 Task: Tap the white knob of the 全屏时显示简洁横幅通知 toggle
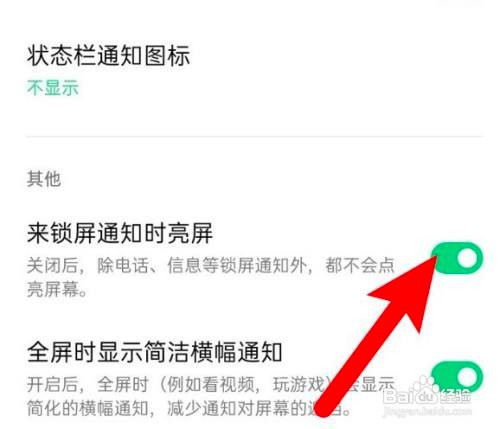click(x=467, y=377)
